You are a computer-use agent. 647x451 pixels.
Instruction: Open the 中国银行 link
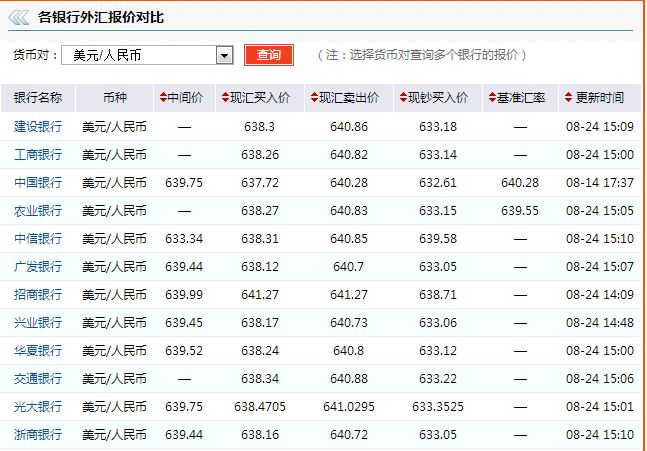point(38,183)
